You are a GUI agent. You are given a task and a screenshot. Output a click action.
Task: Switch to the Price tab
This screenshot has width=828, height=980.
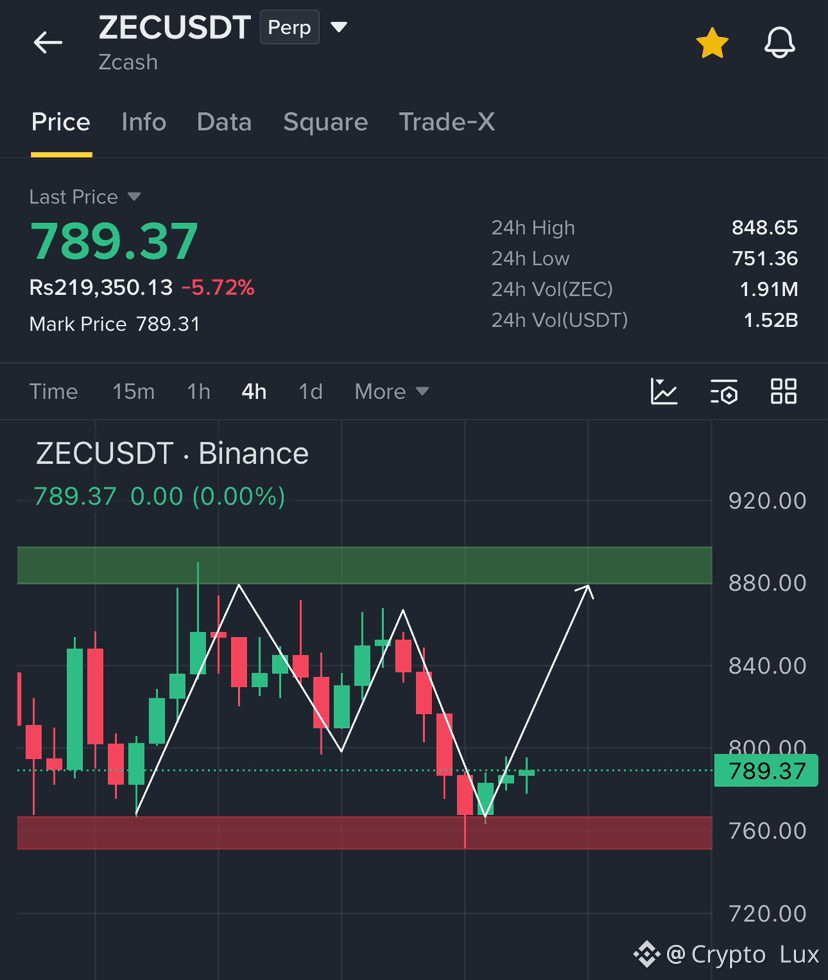point(61,122)
